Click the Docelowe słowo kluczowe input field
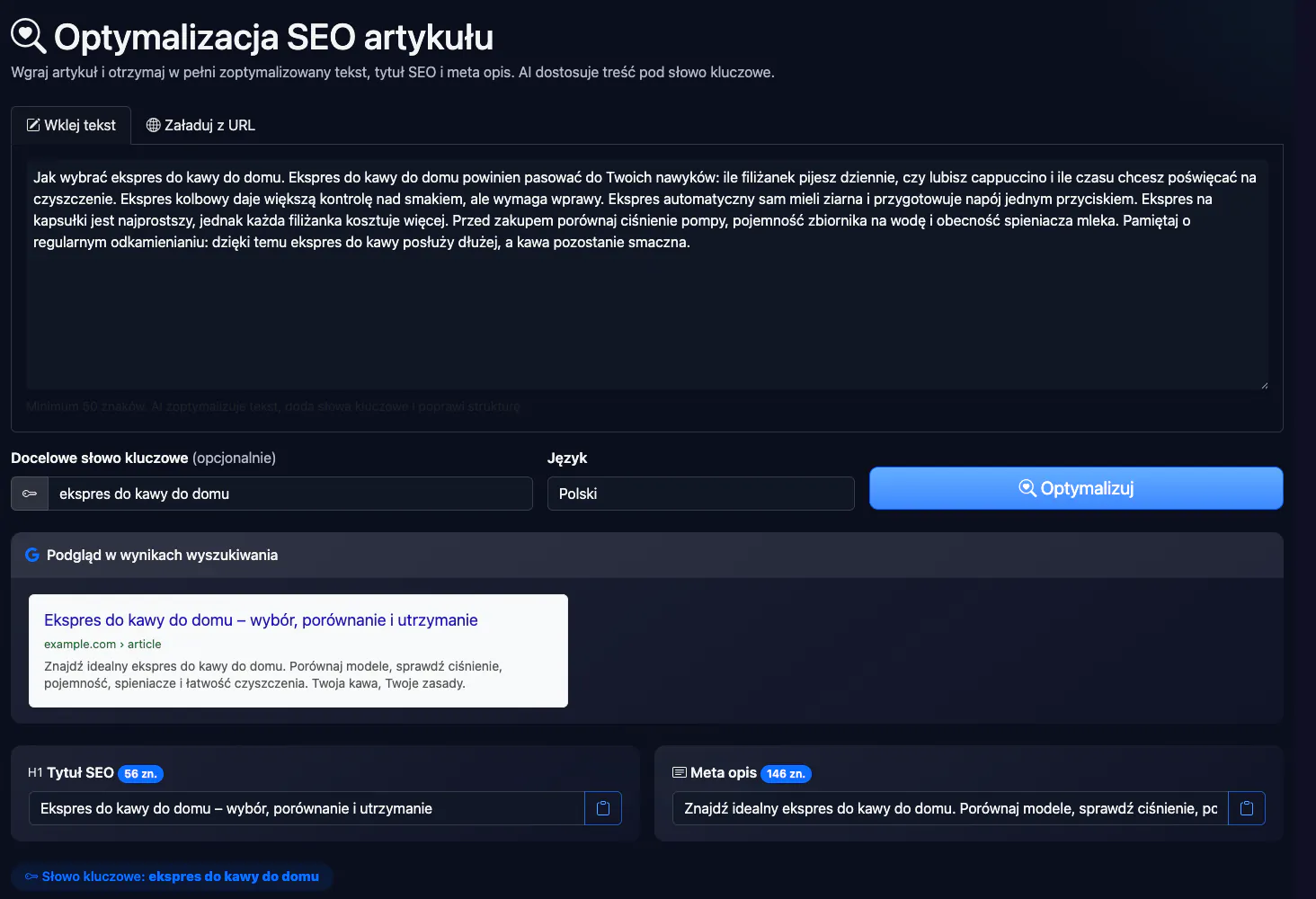This screenshot has width=1316, height=899. coord(290,494)
